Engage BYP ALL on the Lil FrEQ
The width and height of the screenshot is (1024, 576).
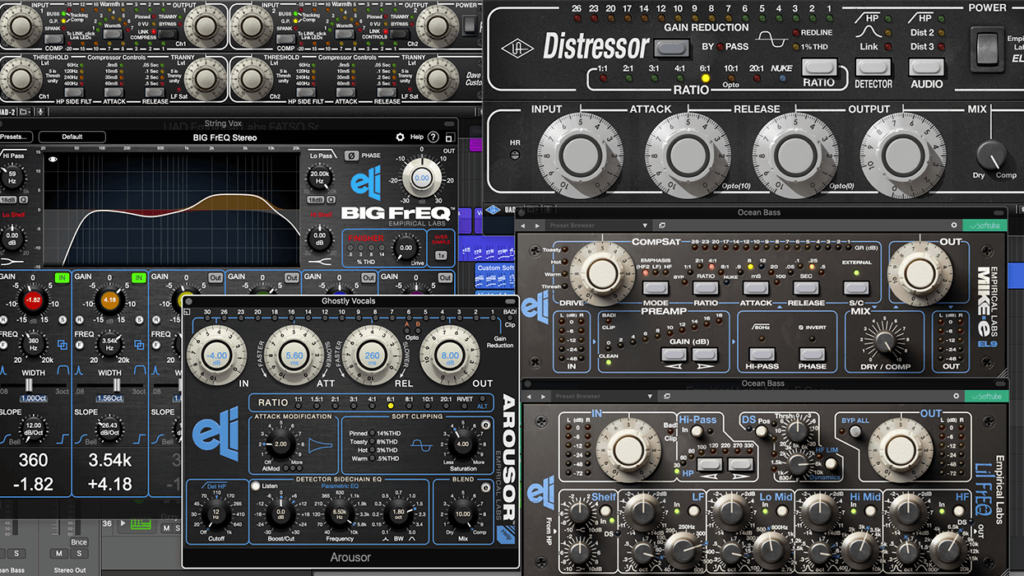(x=855, y=432)
